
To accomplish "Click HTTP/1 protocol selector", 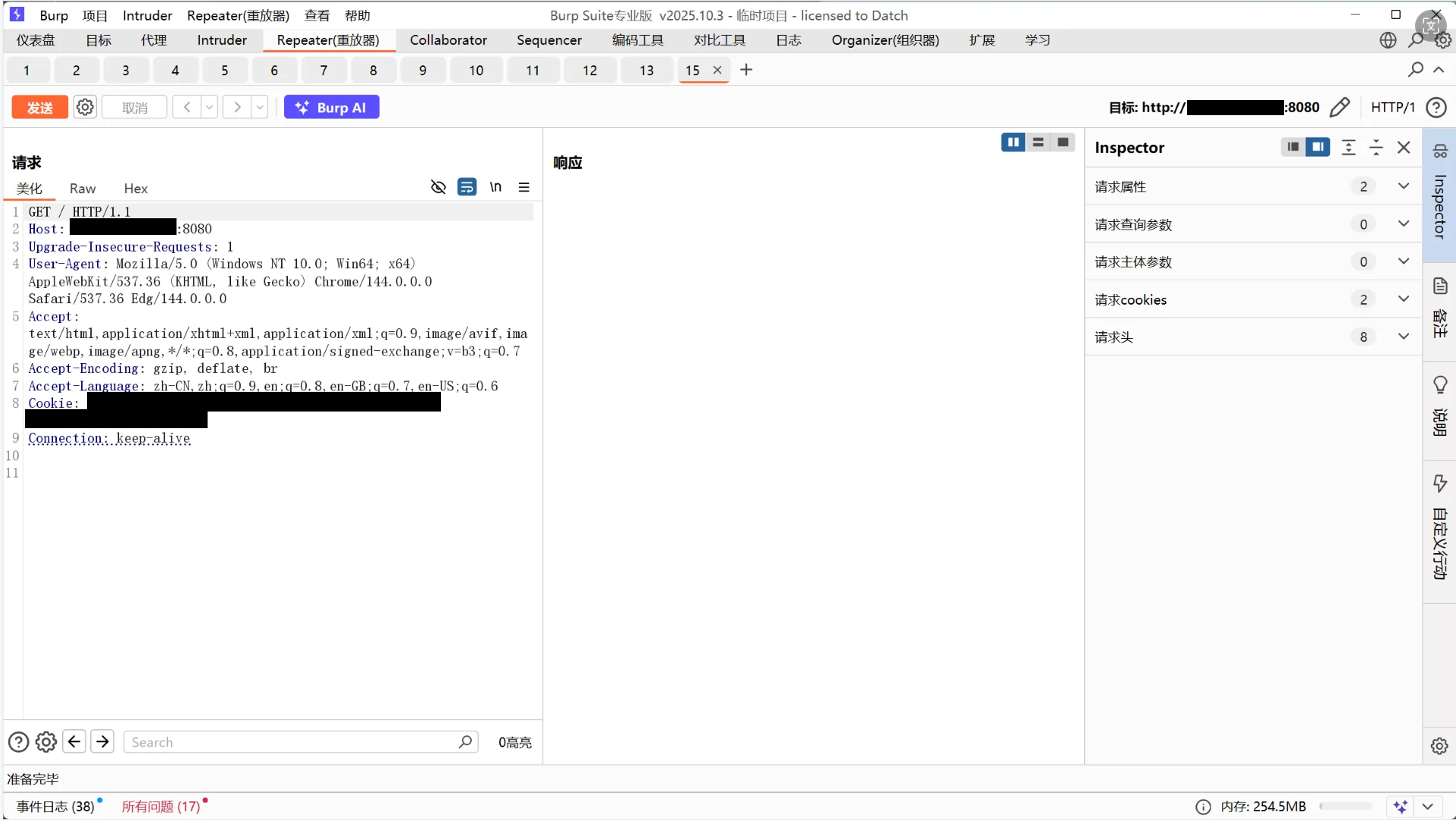I will click(1392, 108).
